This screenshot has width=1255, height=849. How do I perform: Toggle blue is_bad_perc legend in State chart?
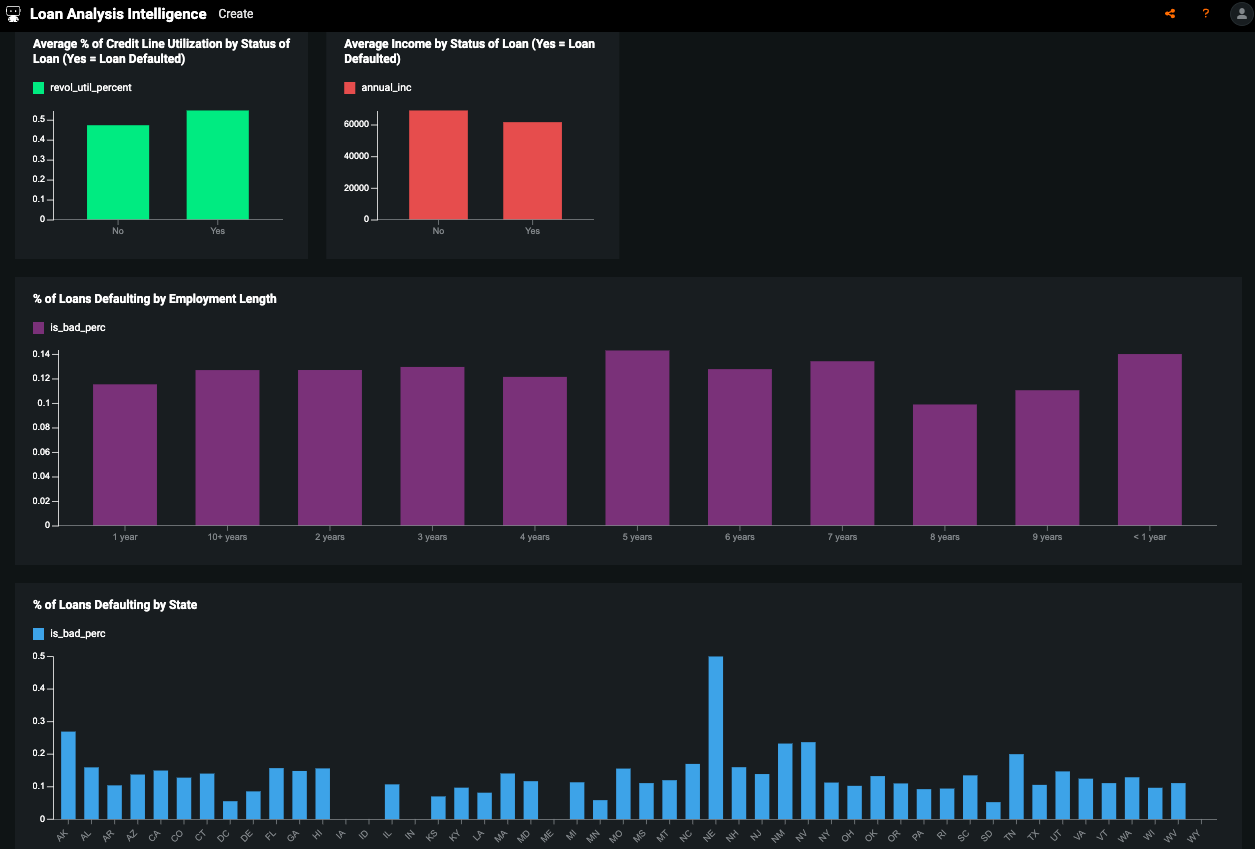pyautogui.click(x=39, y=634)
